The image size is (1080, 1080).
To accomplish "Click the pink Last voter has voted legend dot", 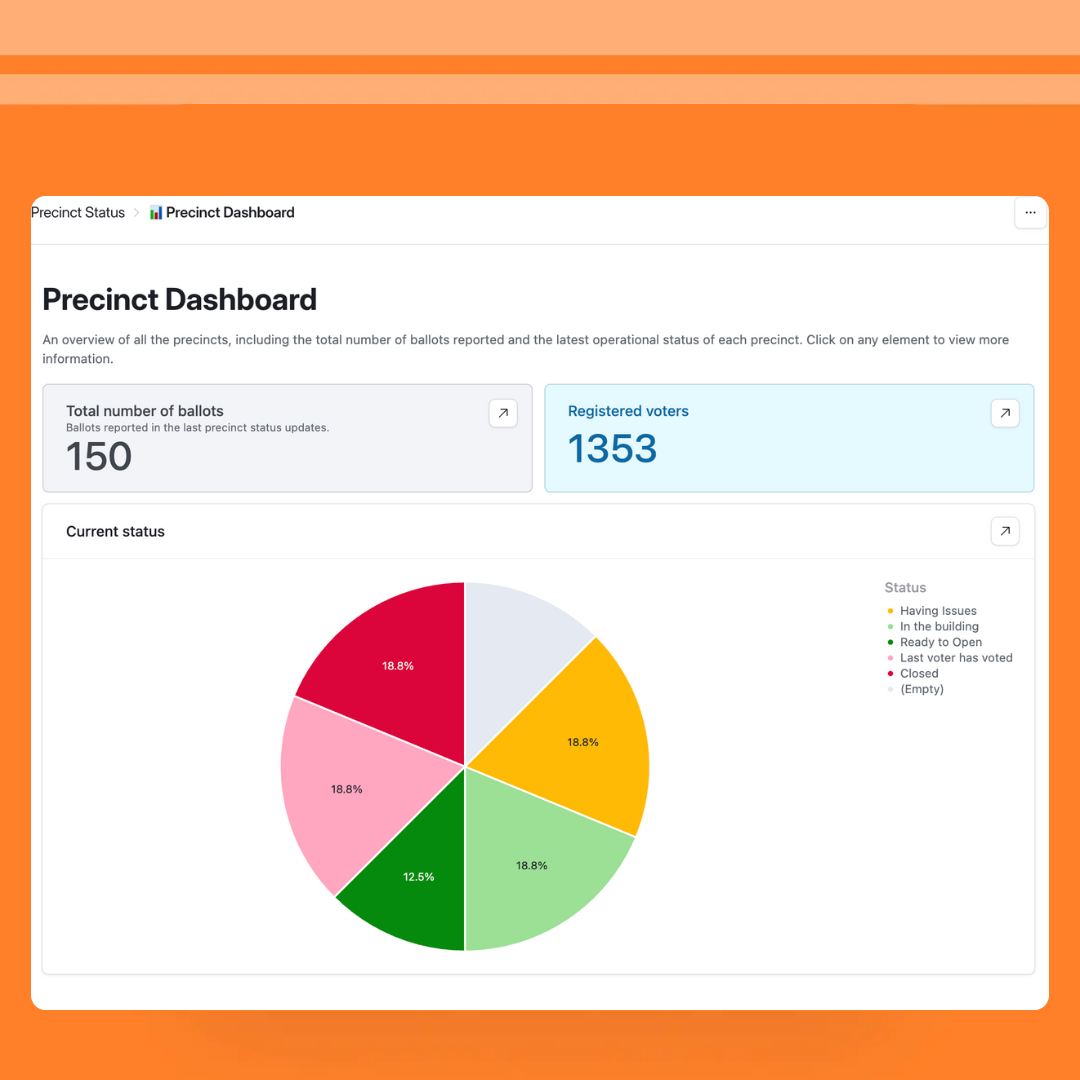I will point(890,657).
